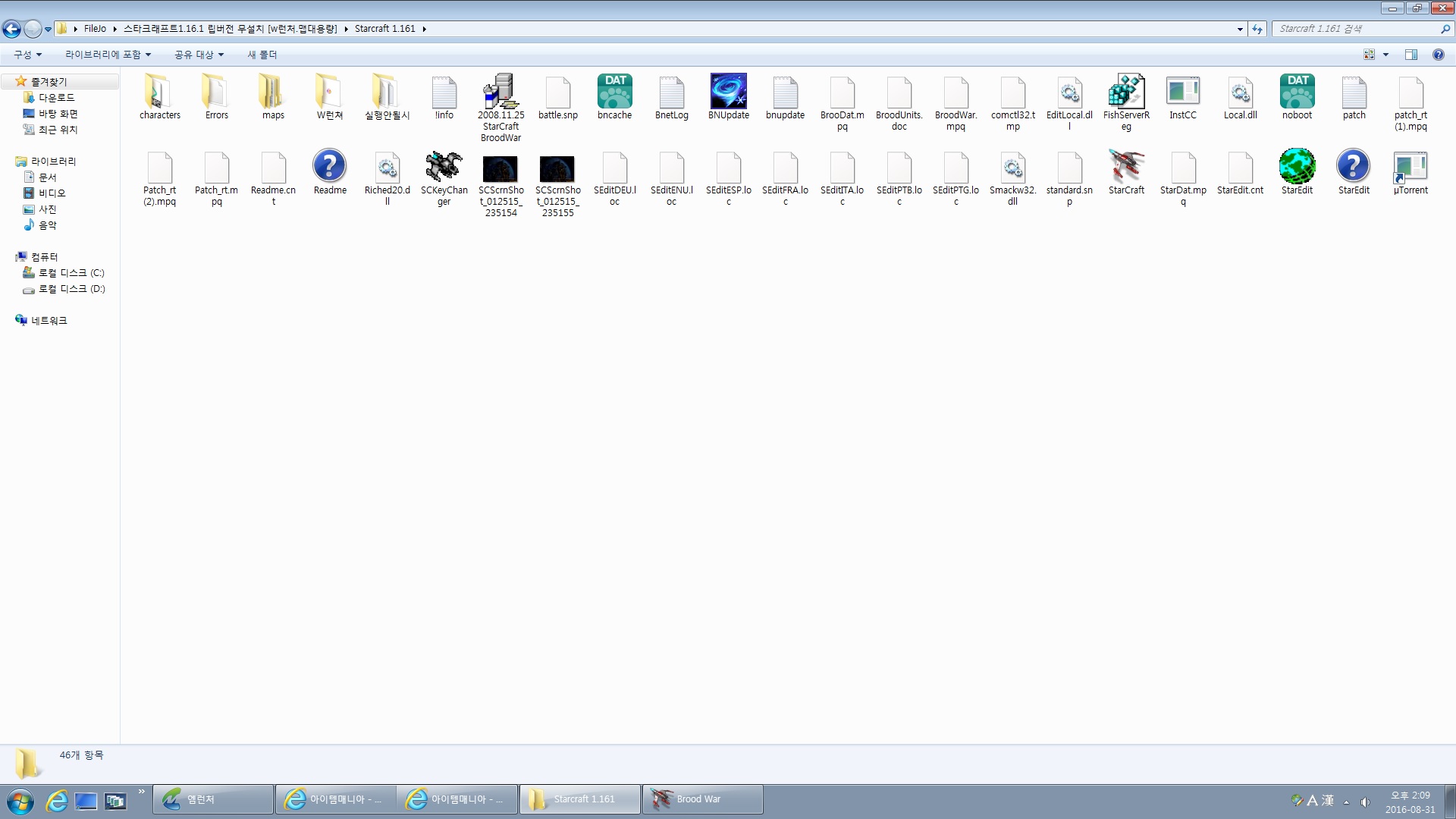Select the µTorrent shortcut
This screenshot has width=1456, height=819.
click(x=1410, y=172)
